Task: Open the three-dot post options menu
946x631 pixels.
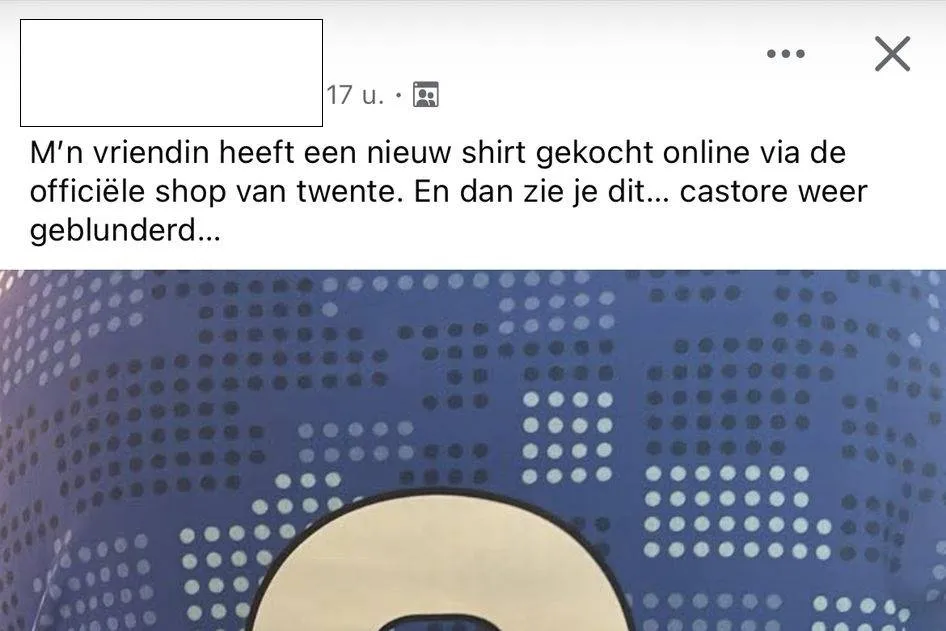Action: (x=786, y=54)
